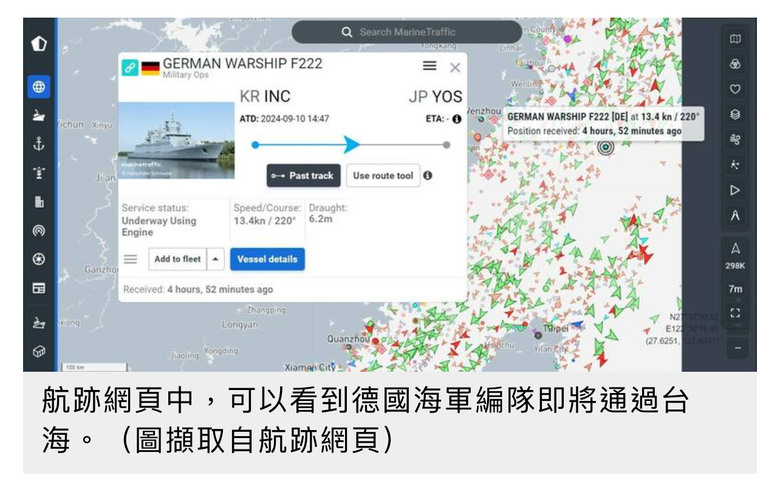Click the MarineTraffic logo icon
Image resolution: width=780 pixels, height=489 pixels.
tap(39, 44)
